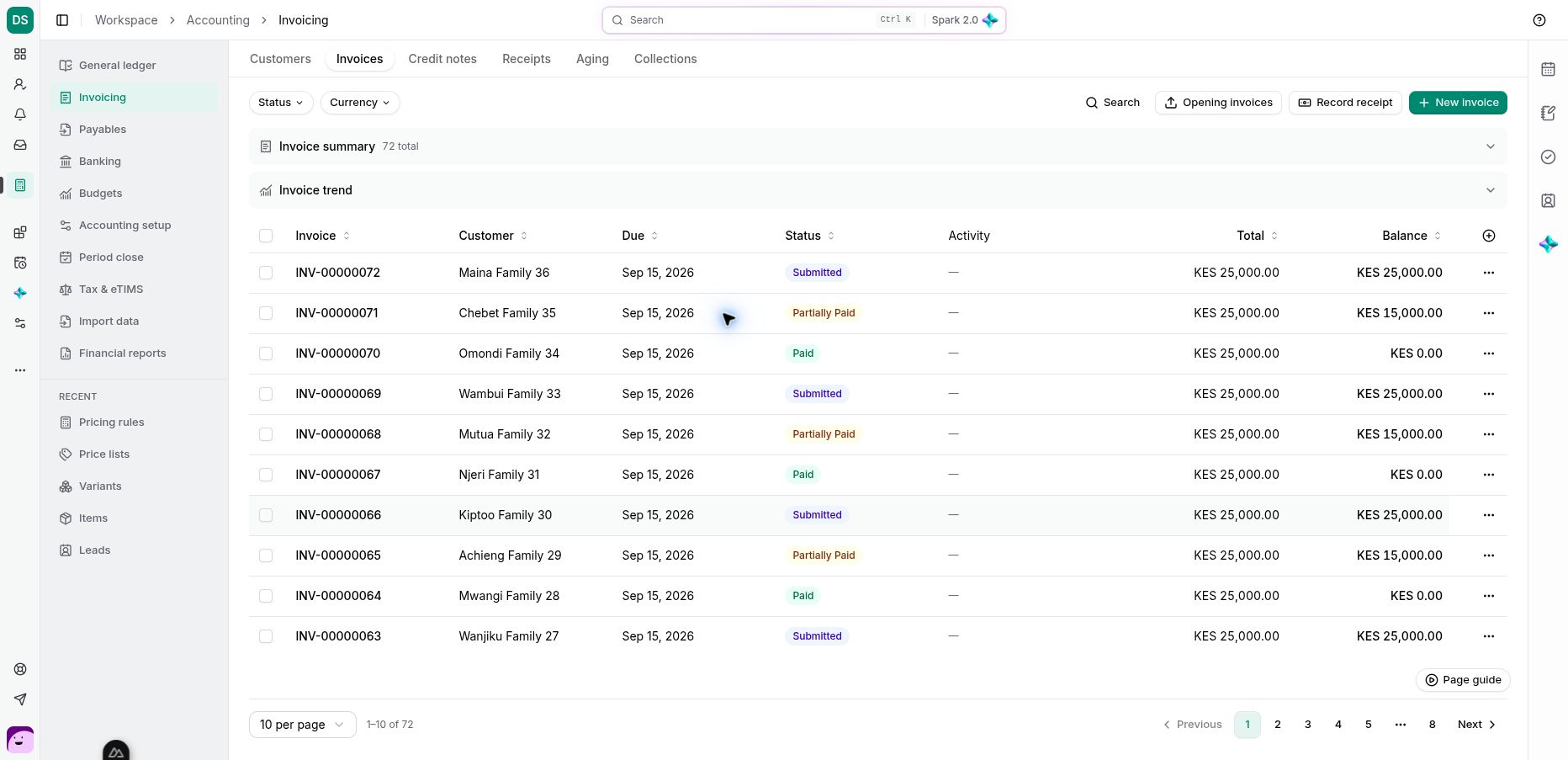Image resolution: width=1568 pixels, height=760 pixels.
Task: Open the inbox tray icon
Action: [20, 145]
